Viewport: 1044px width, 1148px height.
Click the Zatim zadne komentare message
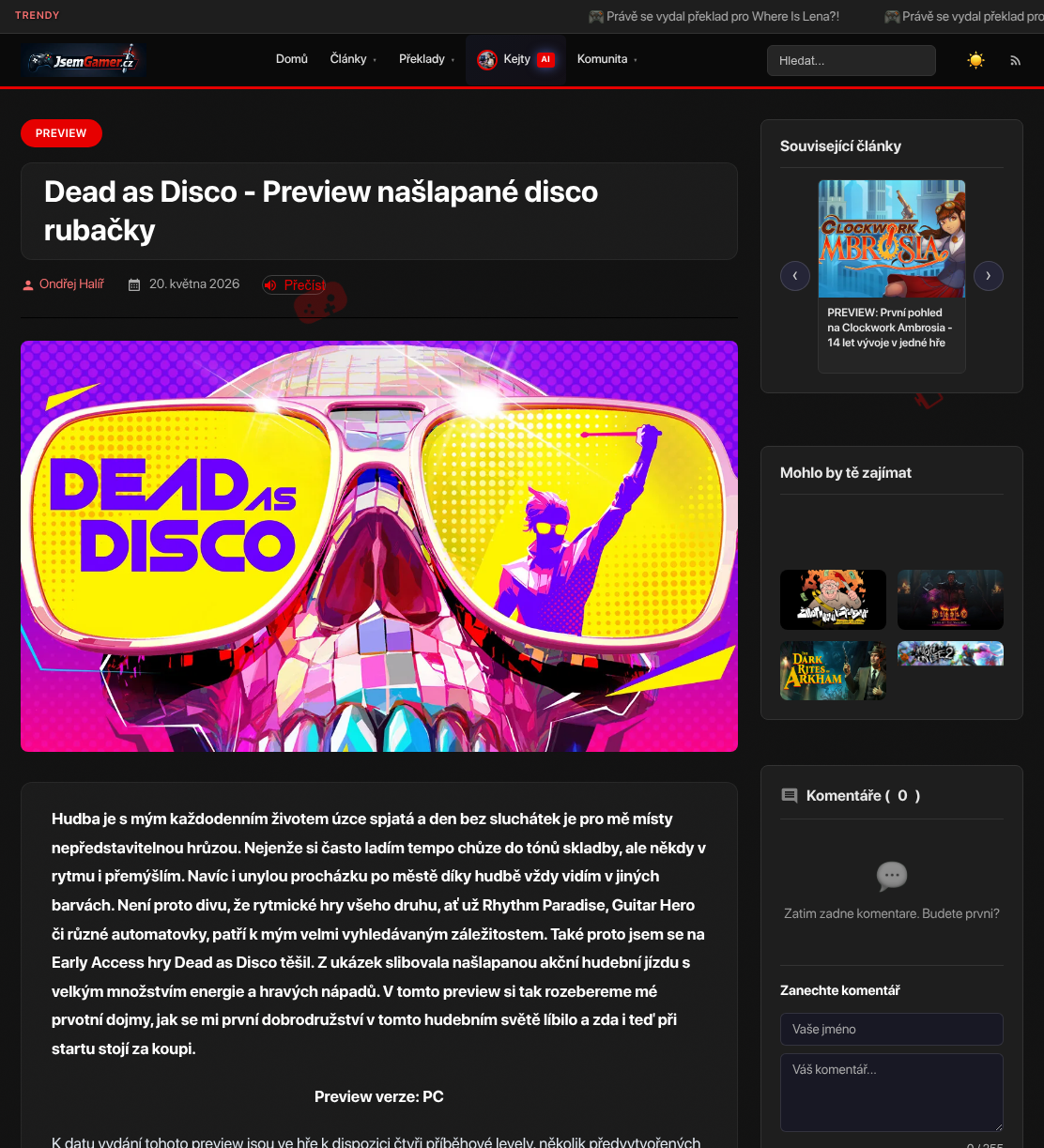(x=892, y=913)
